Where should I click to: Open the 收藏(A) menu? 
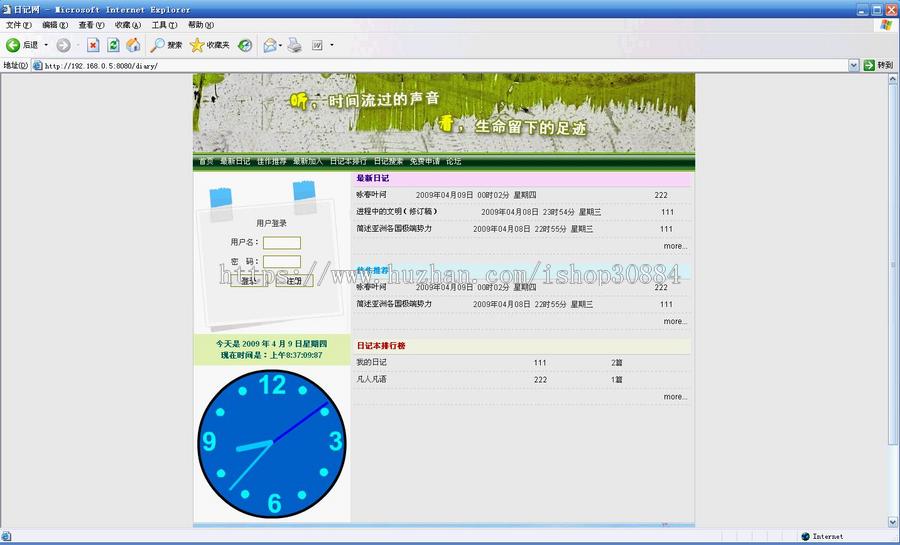pyautogui.click(x=127, y=25)
